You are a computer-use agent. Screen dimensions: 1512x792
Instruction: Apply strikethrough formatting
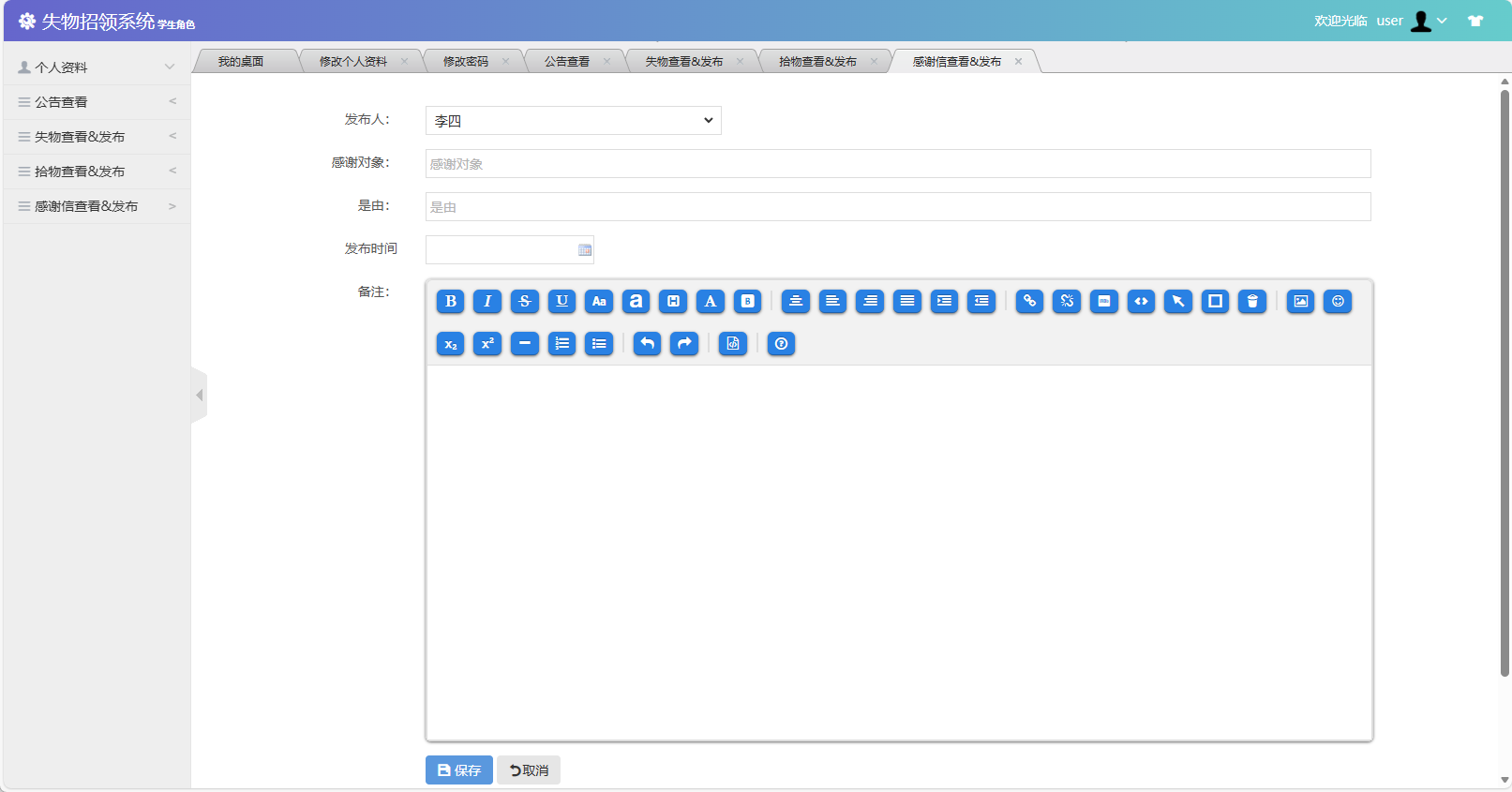click(x=525, y=301)
